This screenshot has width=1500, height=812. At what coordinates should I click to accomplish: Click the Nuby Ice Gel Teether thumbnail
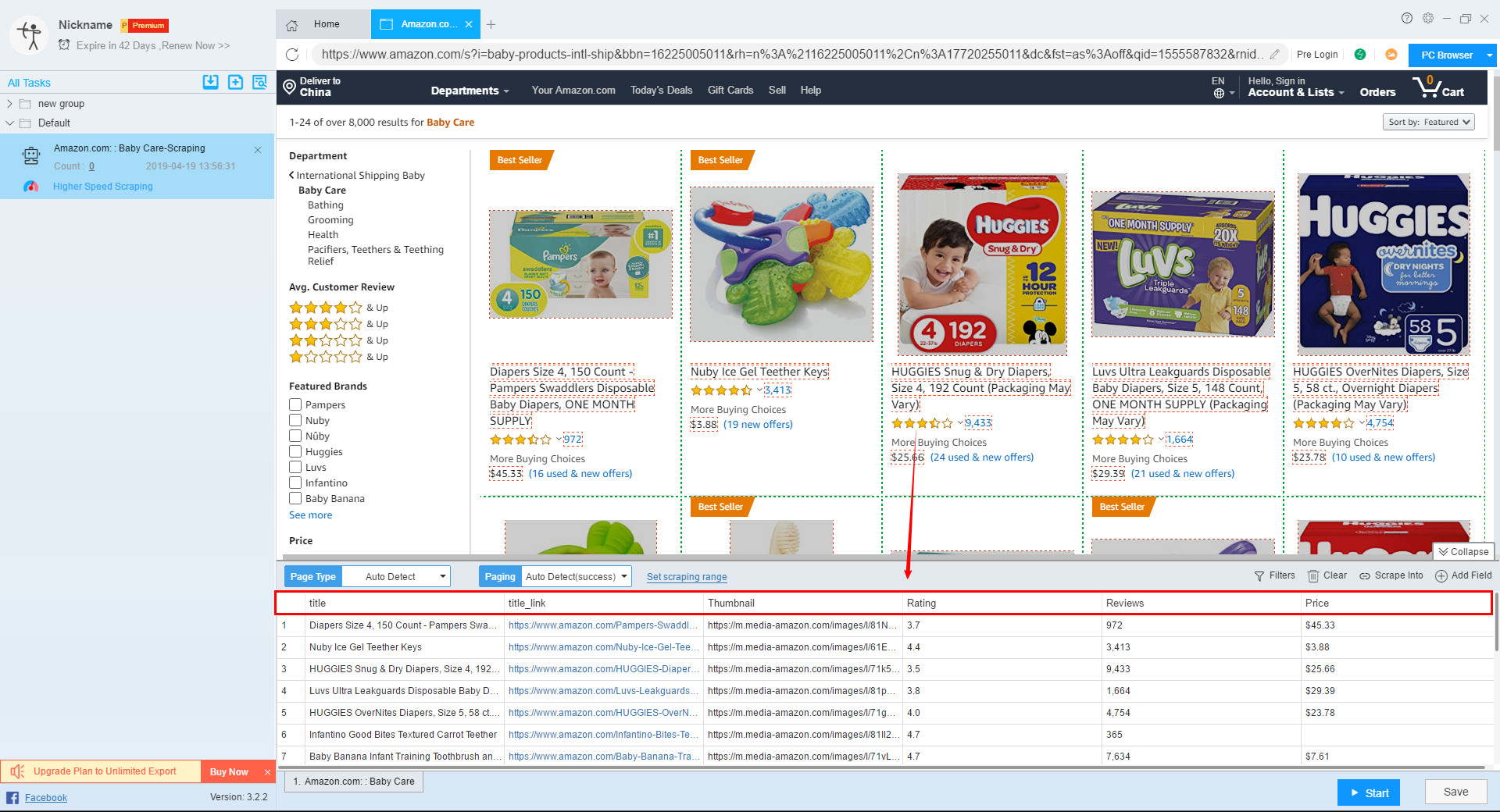click(781, 264)
